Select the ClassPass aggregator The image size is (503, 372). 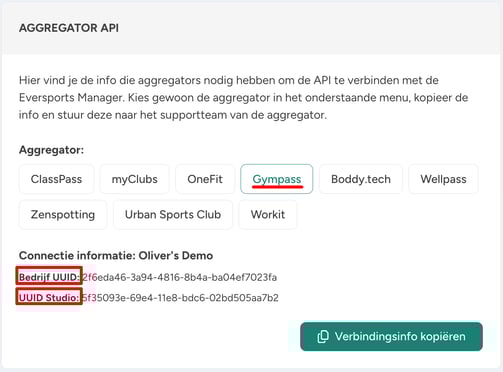click(x=56, y=179)
